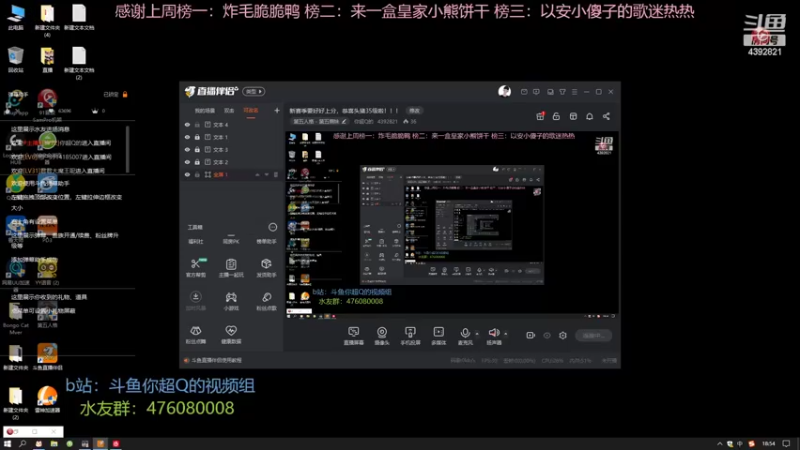
Task: Toggle the lock on the highlighted 全屏 1 layer
Action: (197, 174)
